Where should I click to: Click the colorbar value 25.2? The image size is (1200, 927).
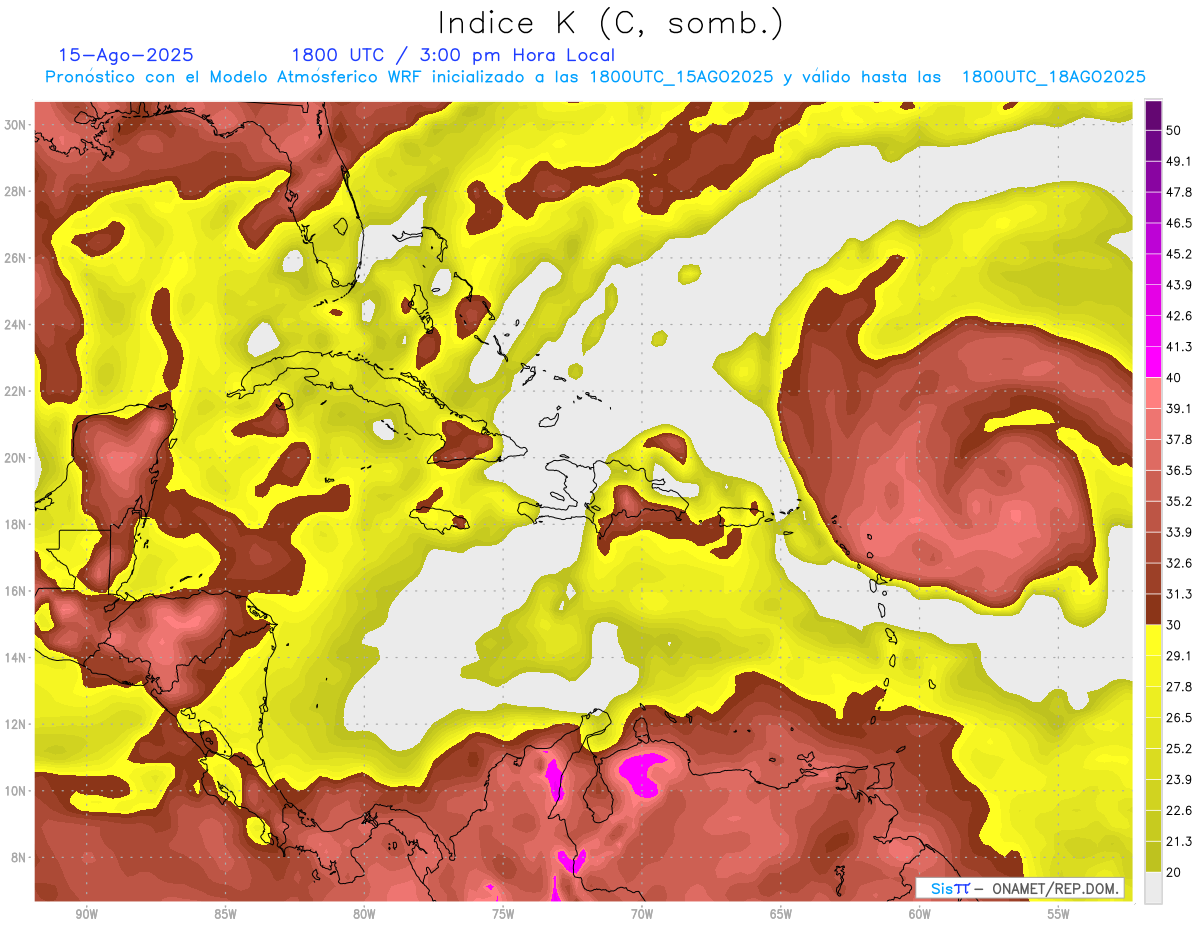click(x=1179, y=749)
